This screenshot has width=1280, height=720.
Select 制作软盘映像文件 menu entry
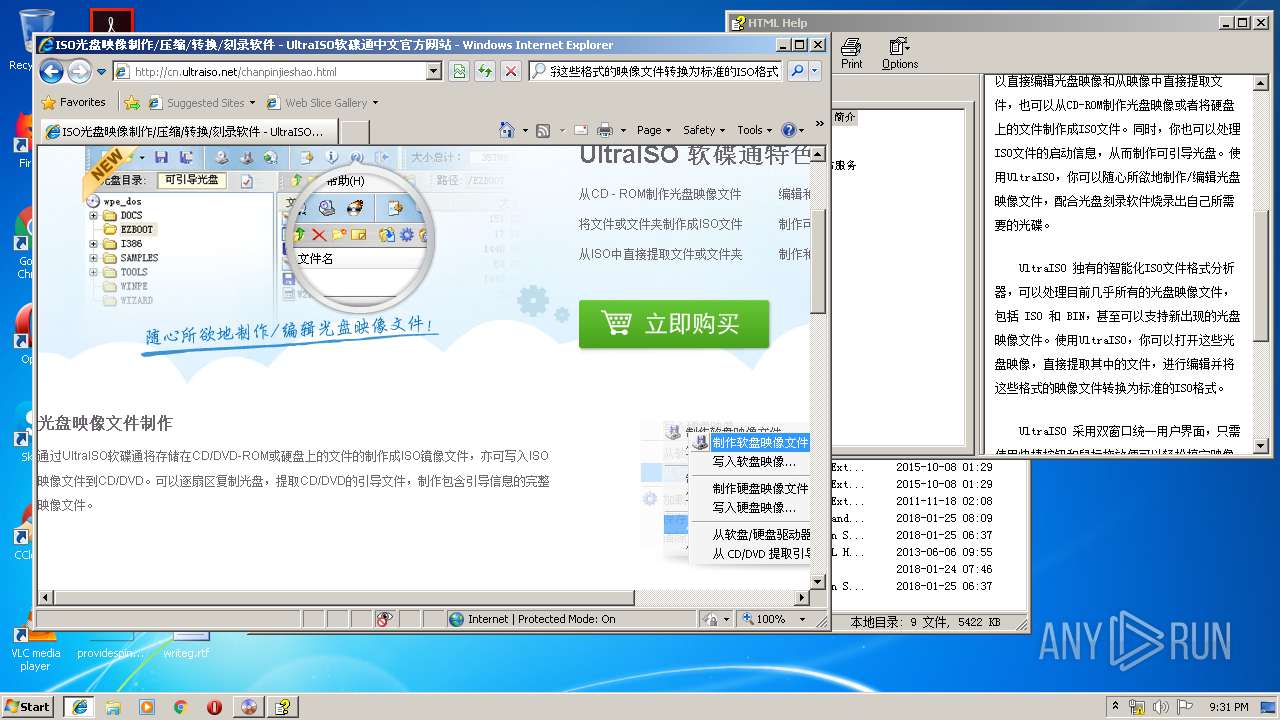coord(760,442)
